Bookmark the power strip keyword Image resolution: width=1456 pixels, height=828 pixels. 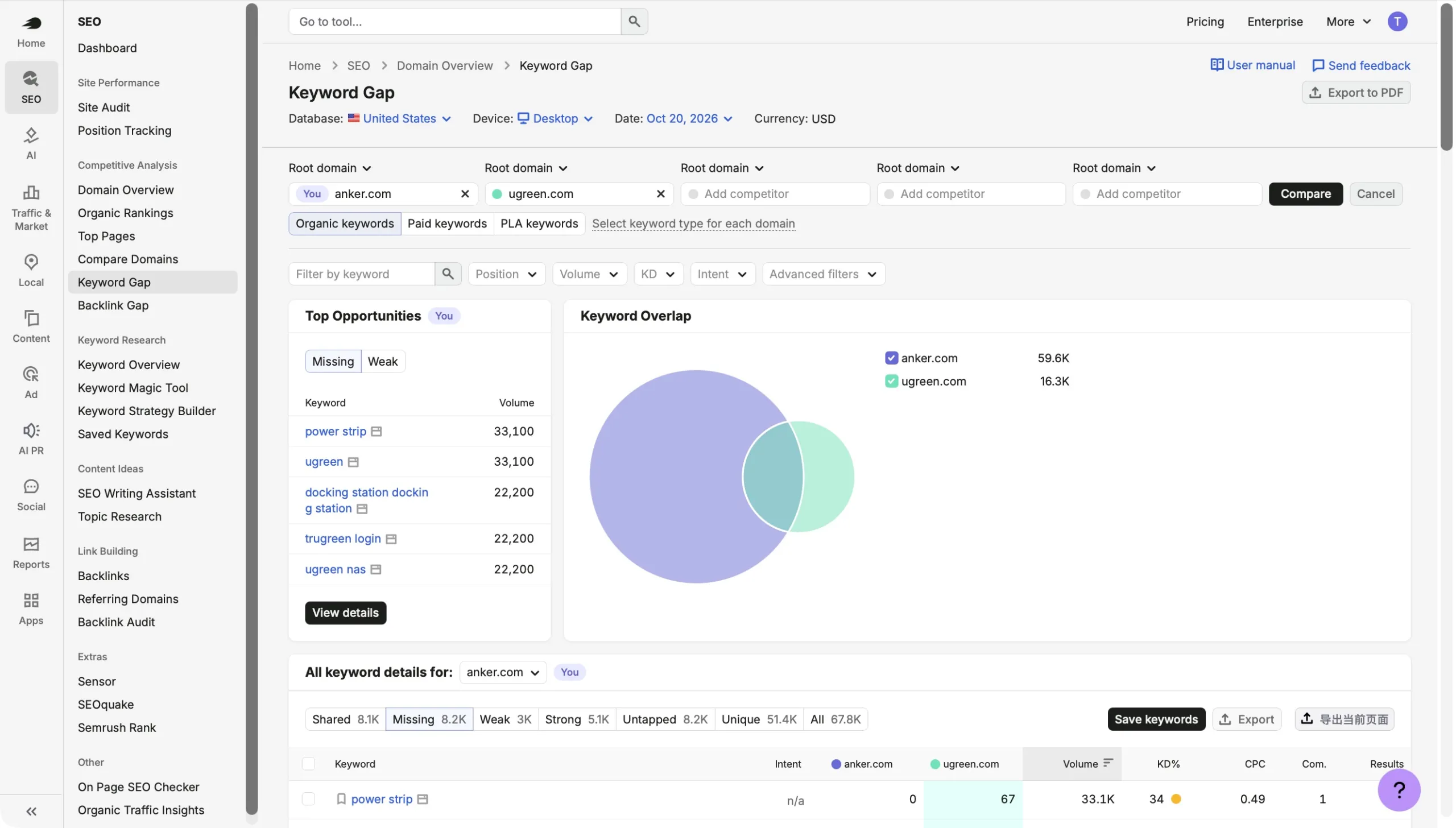(x=341, y=799)
